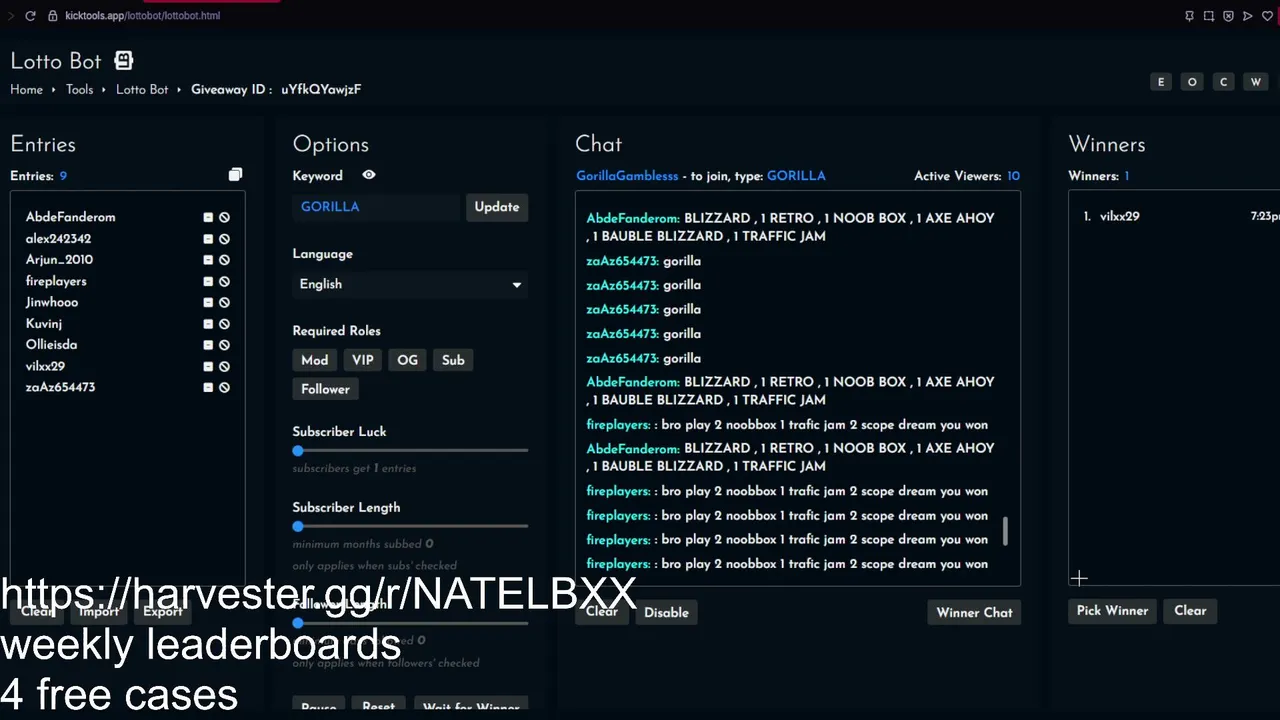Open Winner Chat
Image resolution: width=1280 pixels, height=720 pixels.
(974, 613)
